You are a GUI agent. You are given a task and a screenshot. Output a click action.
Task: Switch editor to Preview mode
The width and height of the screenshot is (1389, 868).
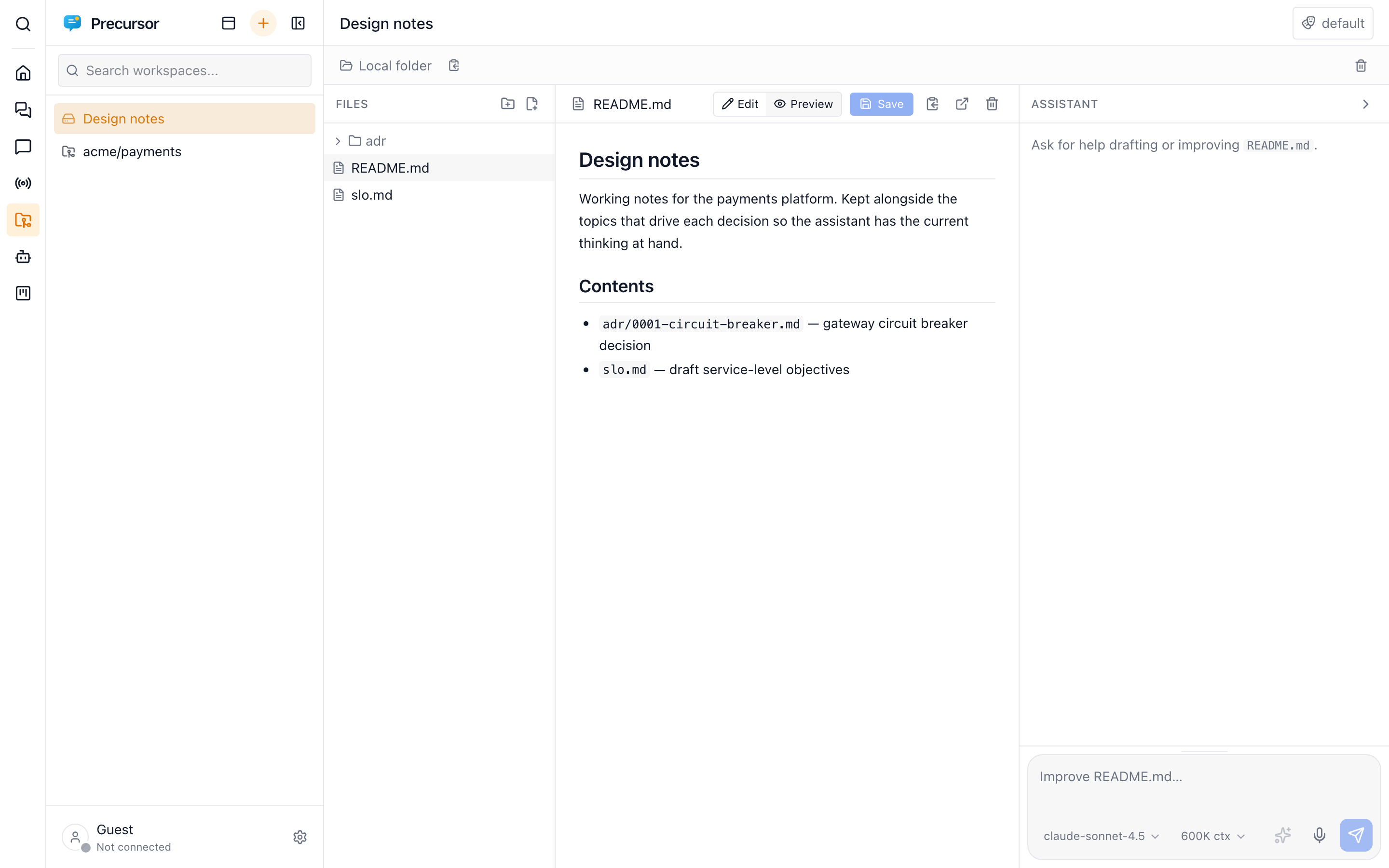pyautogui.click(x=803, y=104)
